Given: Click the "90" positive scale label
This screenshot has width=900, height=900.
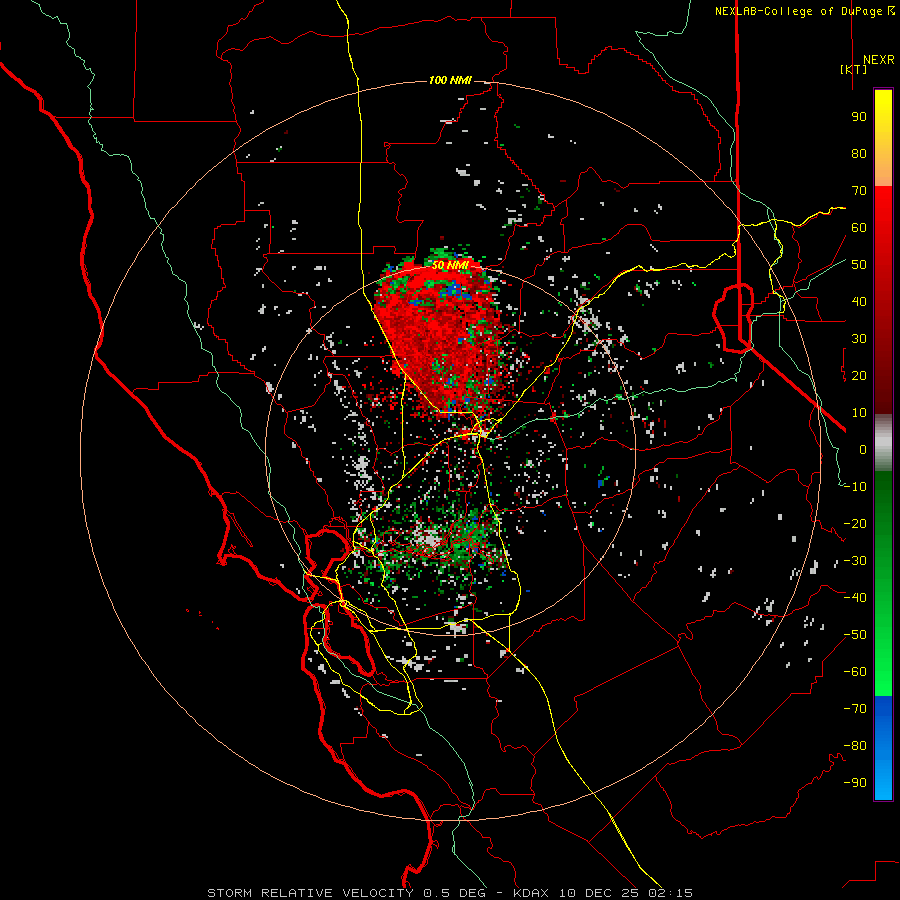Looking at the screenshot, I should (x=859, y=117).
